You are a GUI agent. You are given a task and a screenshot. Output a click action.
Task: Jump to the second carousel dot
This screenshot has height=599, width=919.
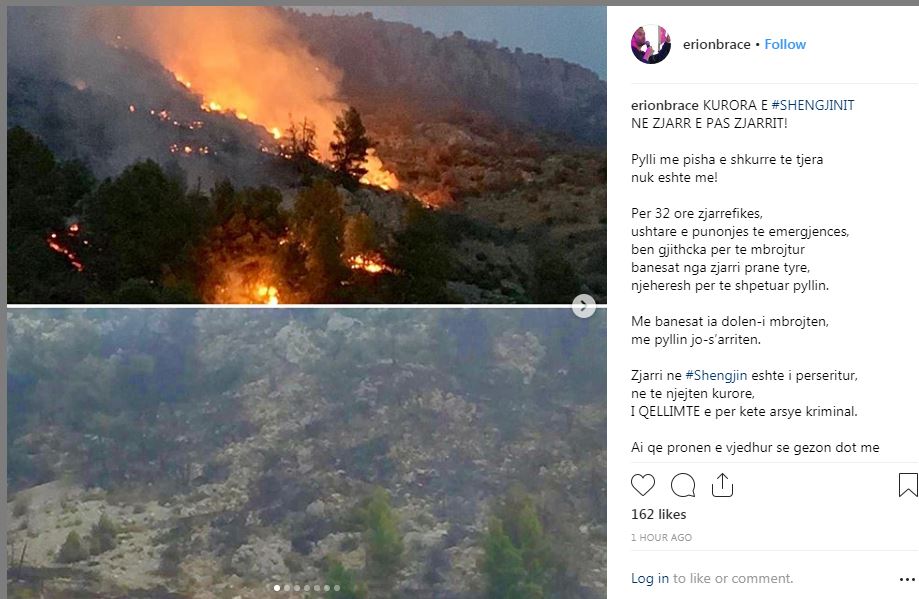(x=287, y=588)
